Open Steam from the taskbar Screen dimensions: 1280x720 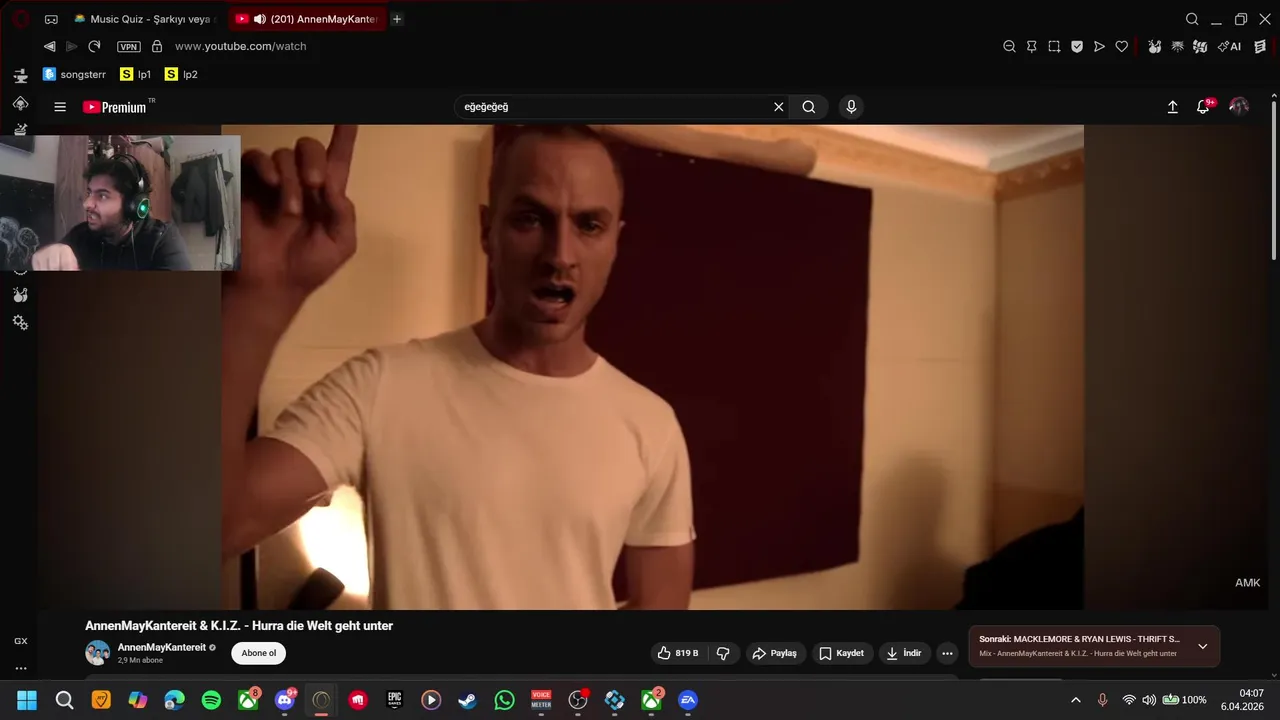467,700
